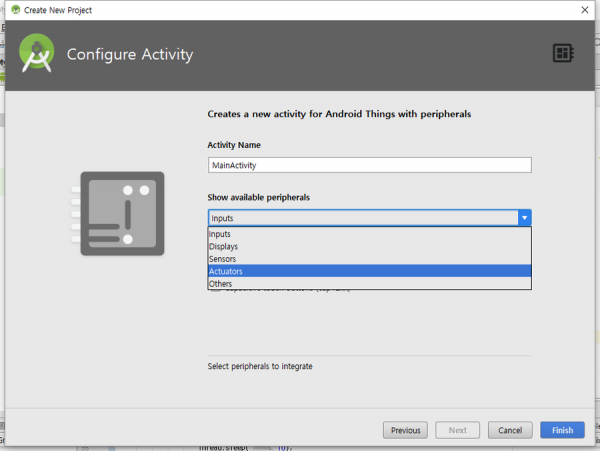Image resolution: width=600 pixels, height=451 pixels.
Task: Click the 'Creates a new activity for Android Things' text
Action: (x=339, y=114)
